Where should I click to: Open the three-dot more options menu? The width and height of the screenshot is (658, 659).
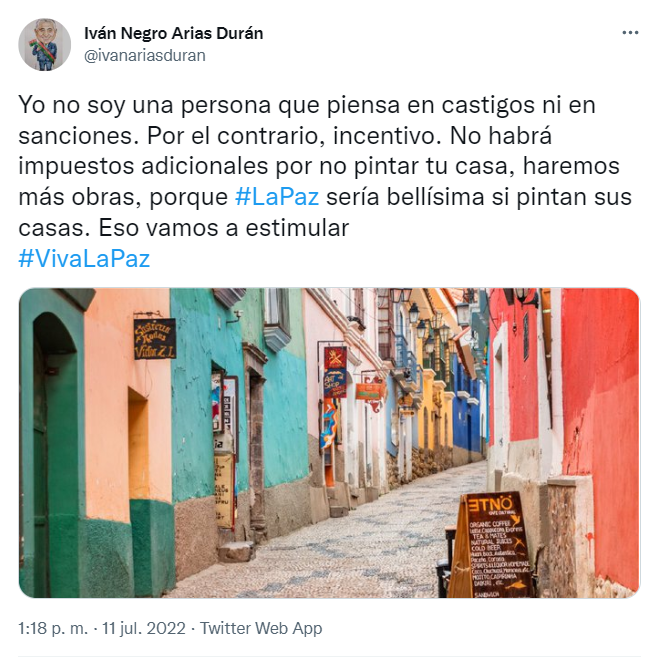pyautogui.click(x=630, y=33)
